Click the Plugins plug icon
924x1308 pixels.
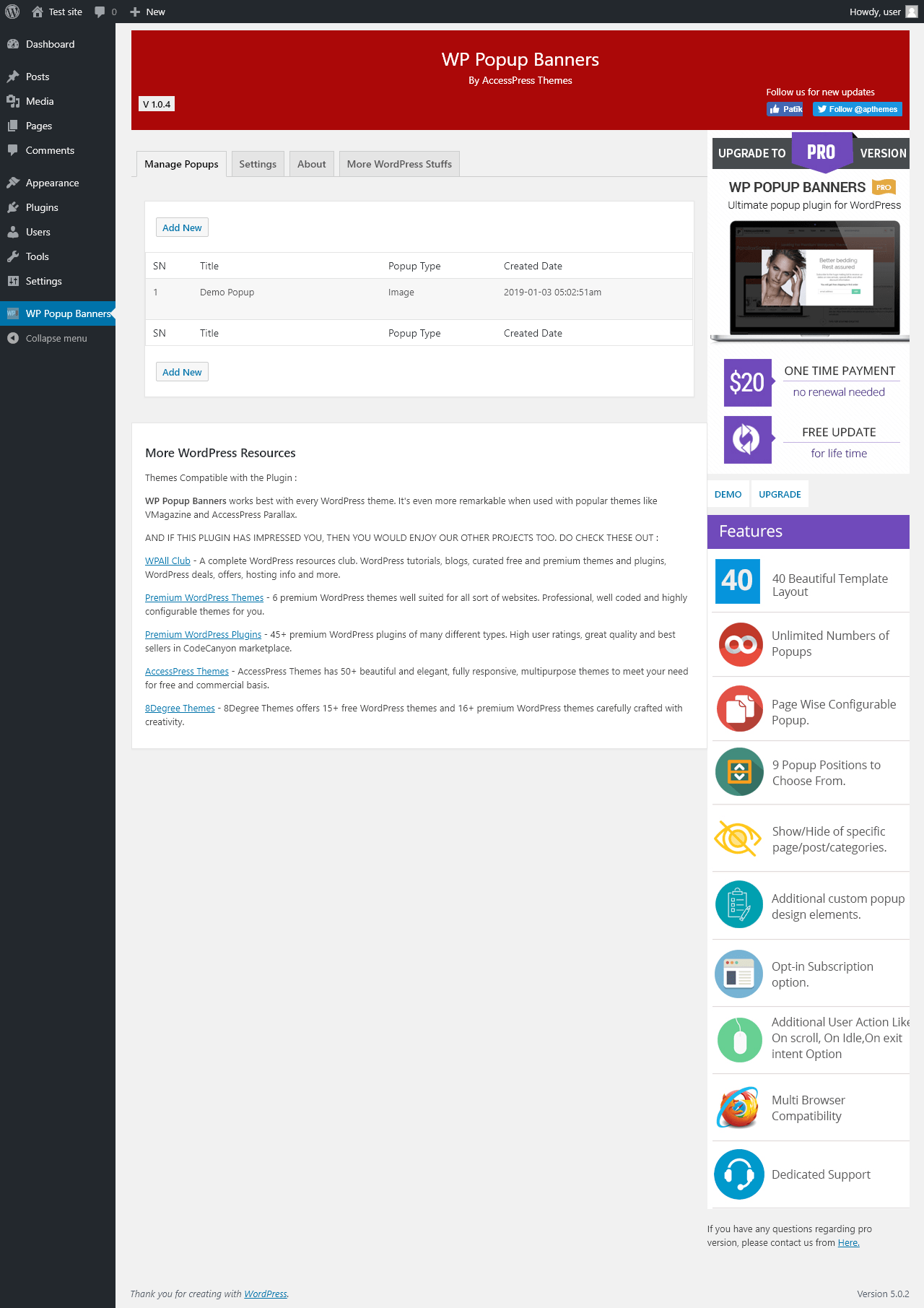coord(13,207)
